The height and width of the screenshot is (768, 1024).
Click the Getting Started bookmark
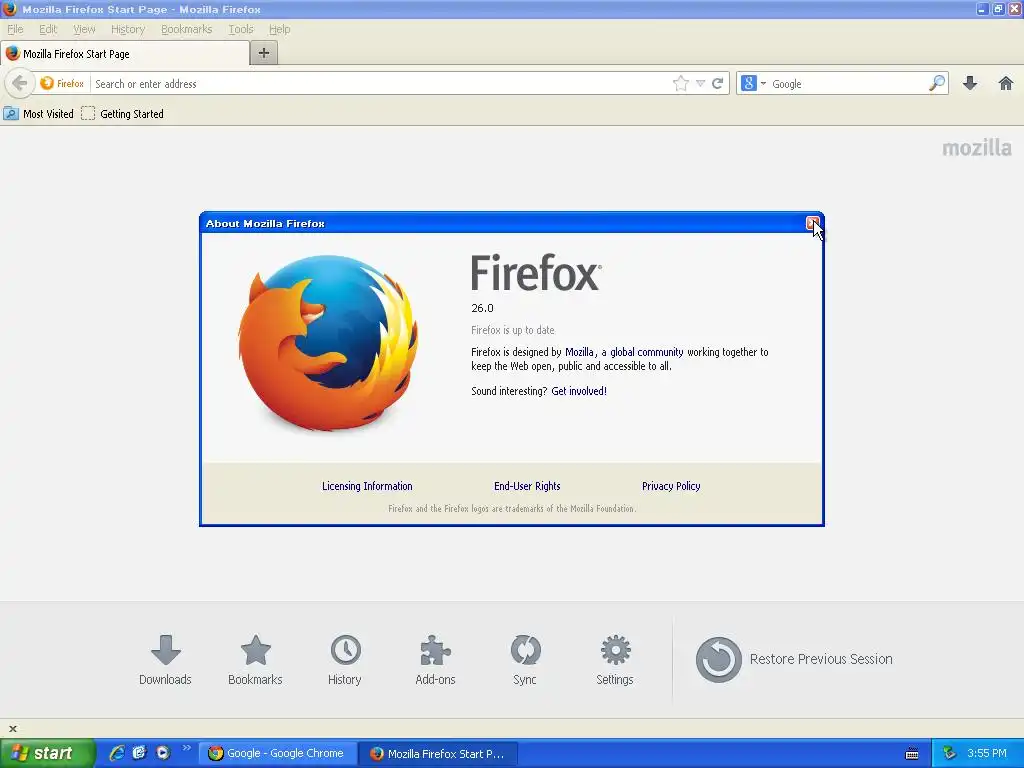[x=122, y=114]
